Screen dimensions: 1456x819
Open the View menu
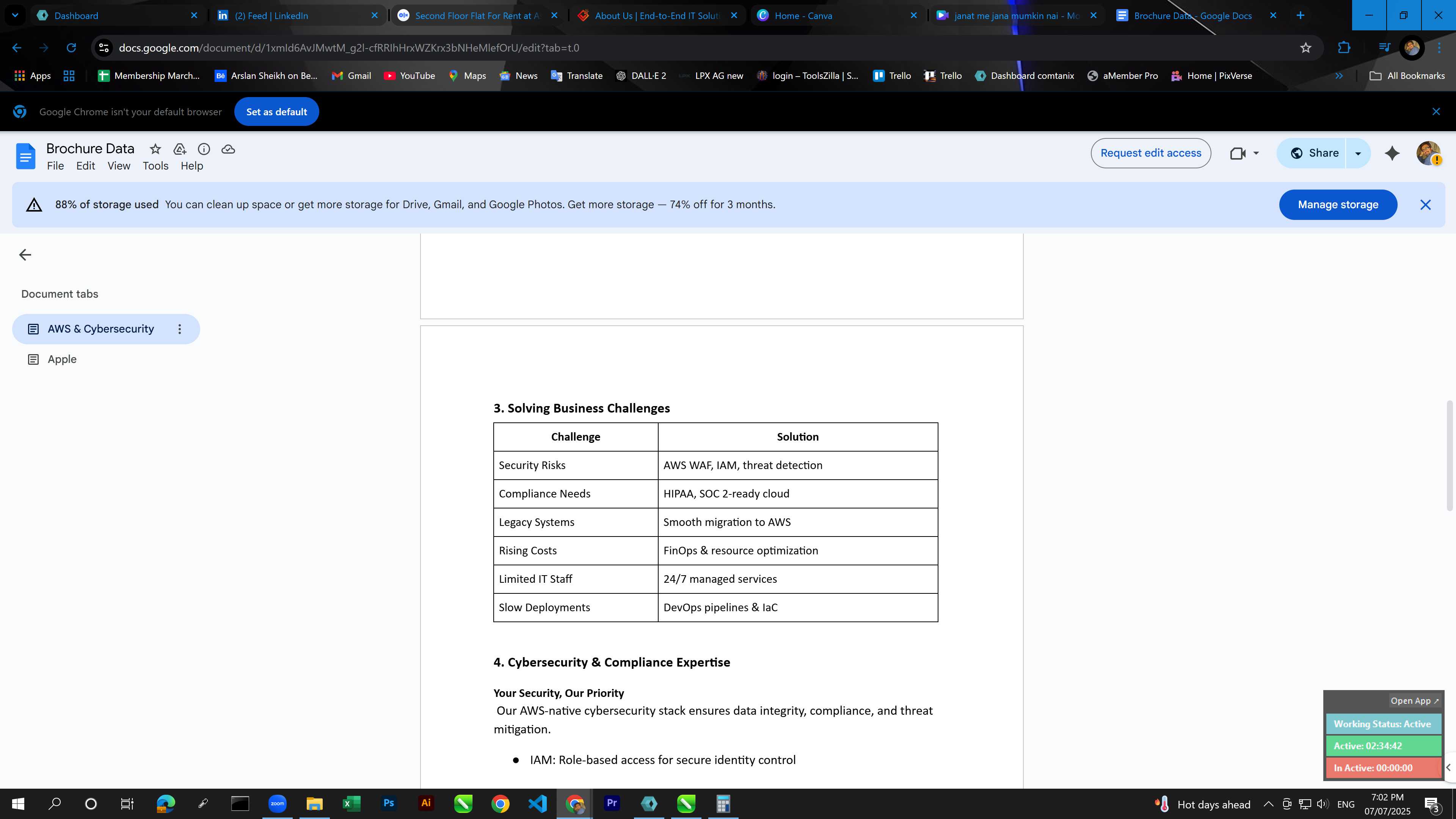pos(119,166)
